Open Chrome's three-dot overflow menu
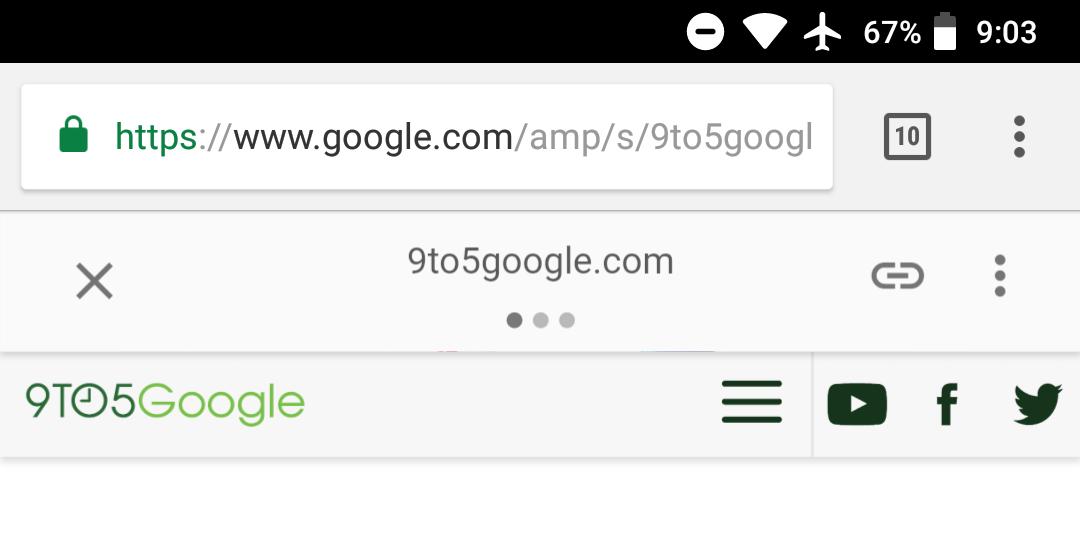Viewport: 1080px width, 540px height. [1019, 136]
